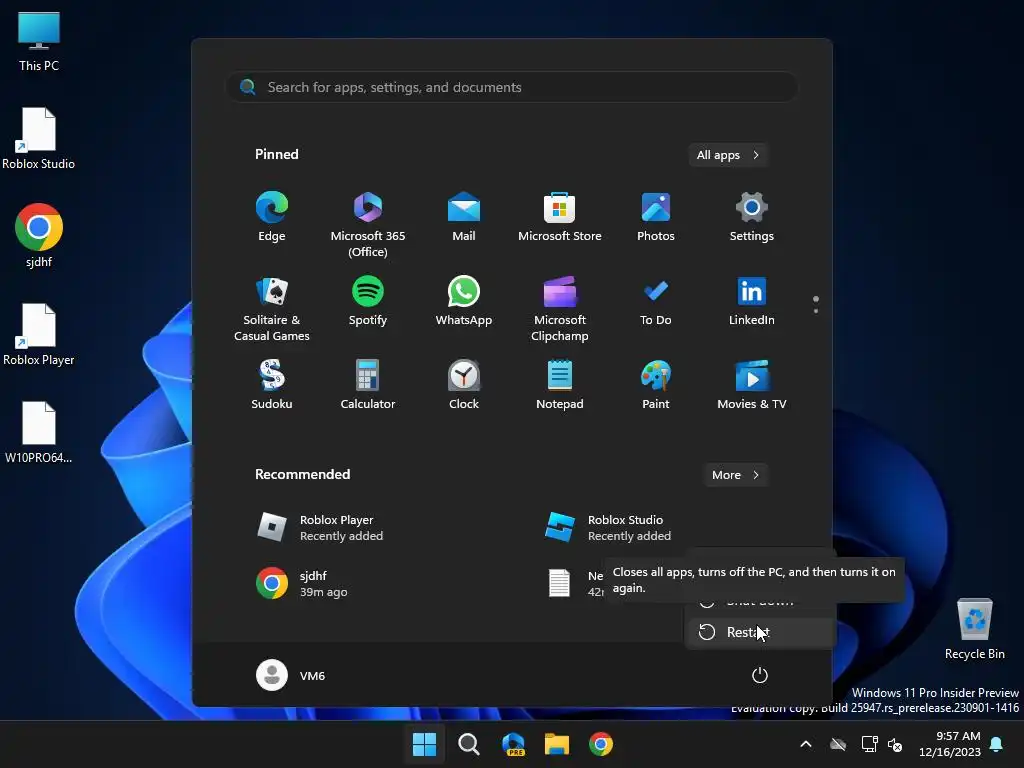1024x768 pixels.
Task: Open LinkedIn pinned app
Action: coord(752,302)
